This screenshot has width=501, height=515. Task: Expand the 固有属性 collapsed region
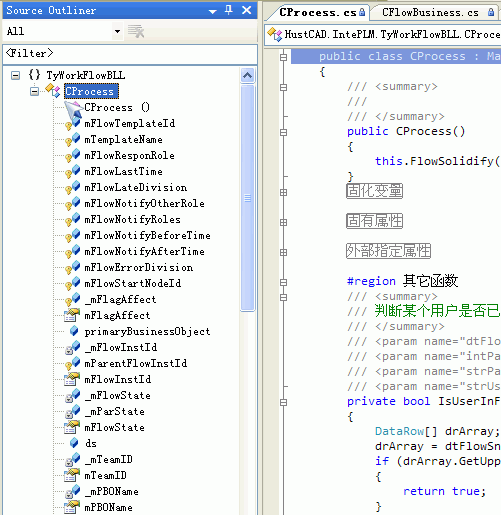coord(283,222)
